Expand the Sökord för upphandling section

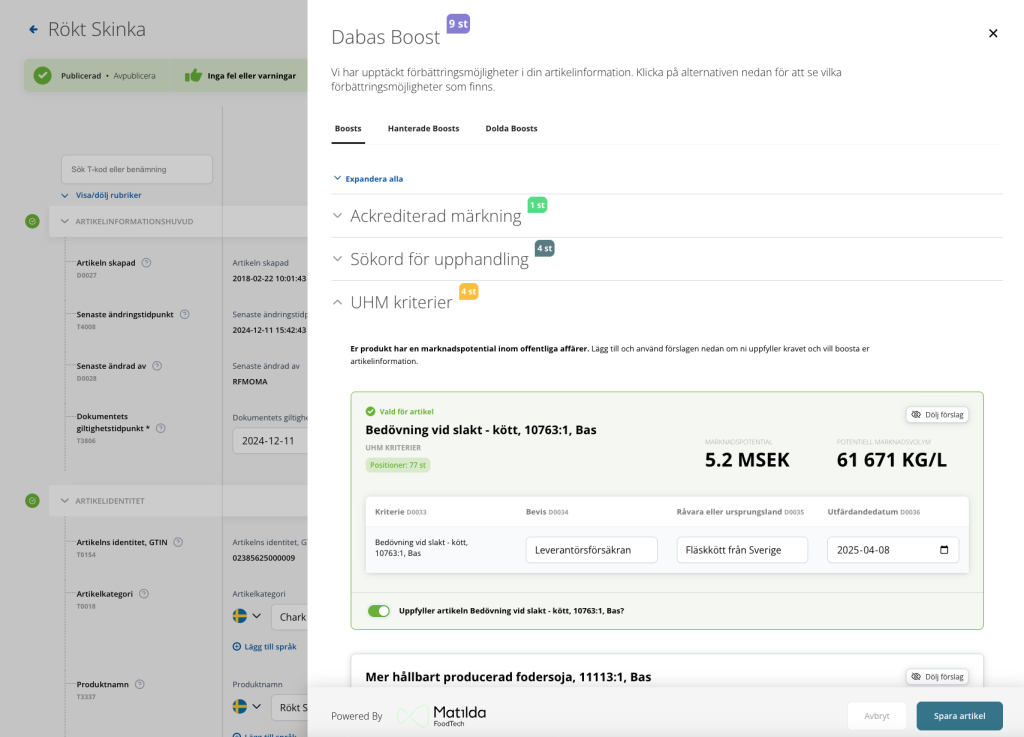pyautogui.click(x=337, y=259)
